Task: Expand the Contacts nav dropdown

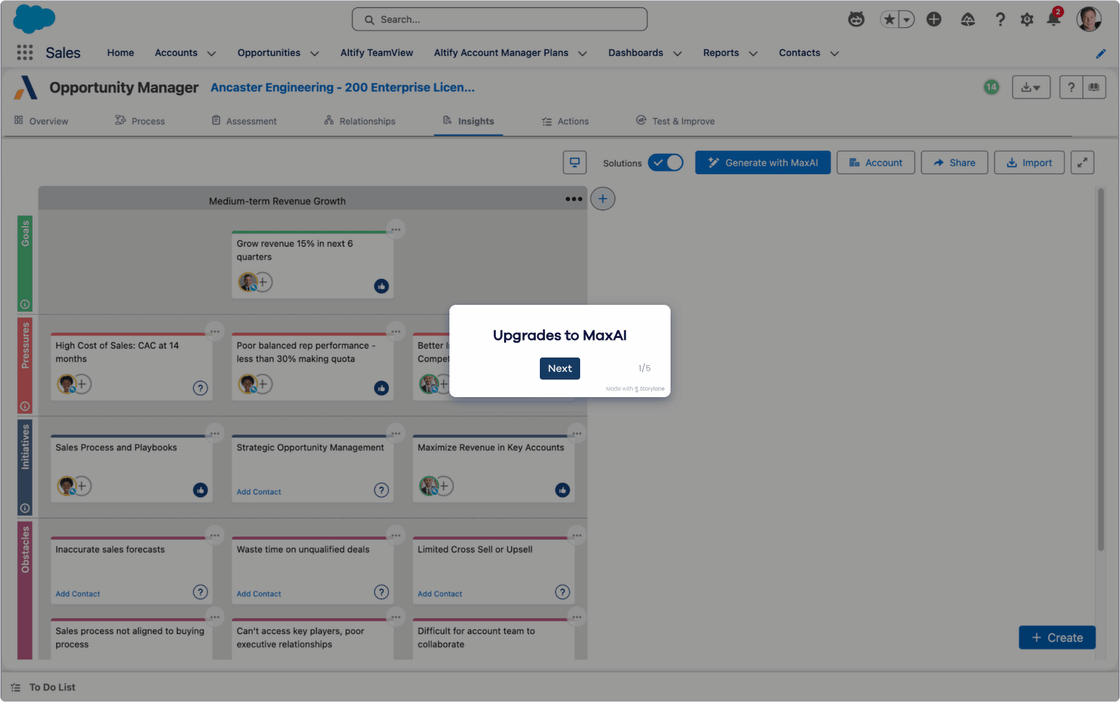Action: click(x=834, y=54)
